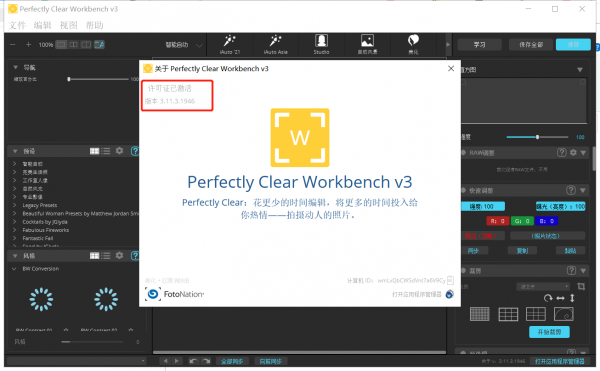Image resolution: width=600 pixels, height=371 pixels.
Task: Open the 帮助 menu
Action: [x=95, y=25]
